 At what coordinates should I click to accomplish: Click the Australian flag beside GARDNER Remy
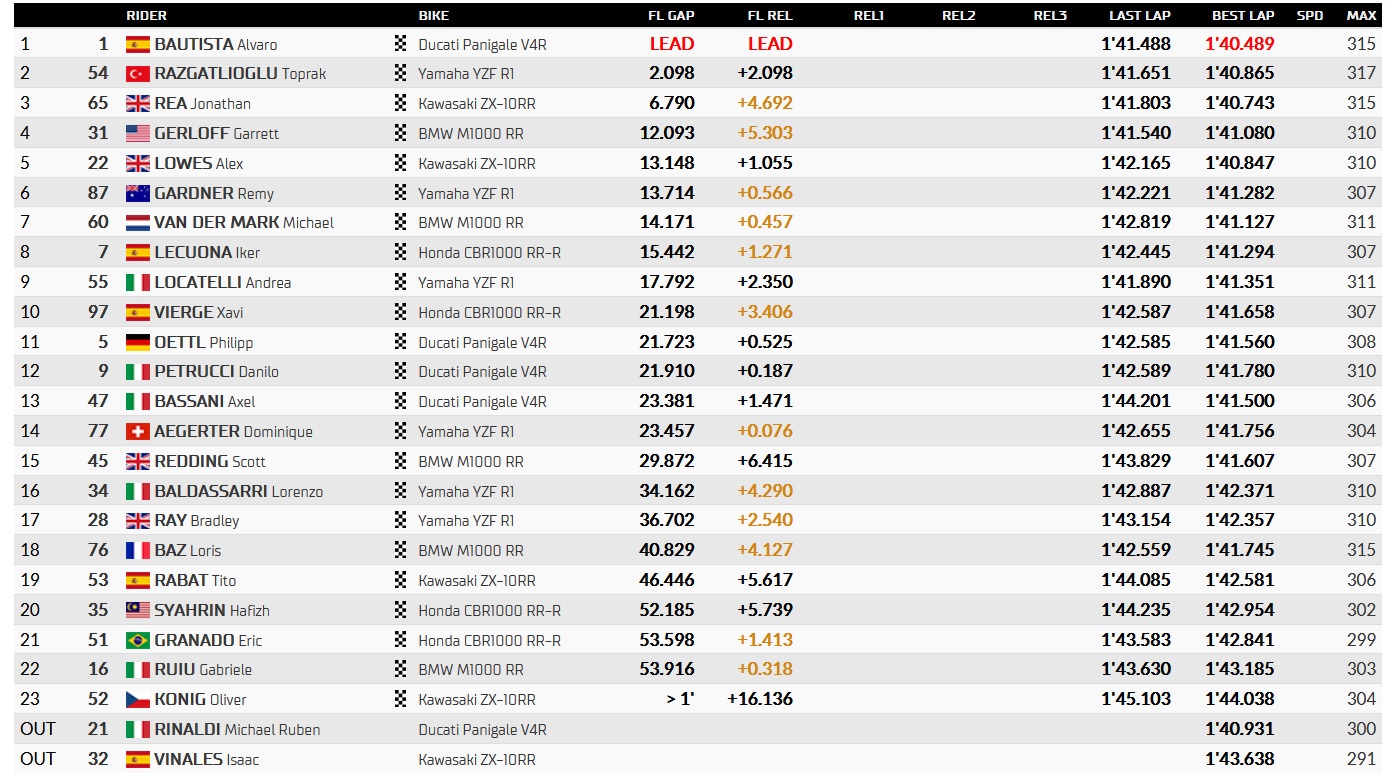click(x=138, y=193)
